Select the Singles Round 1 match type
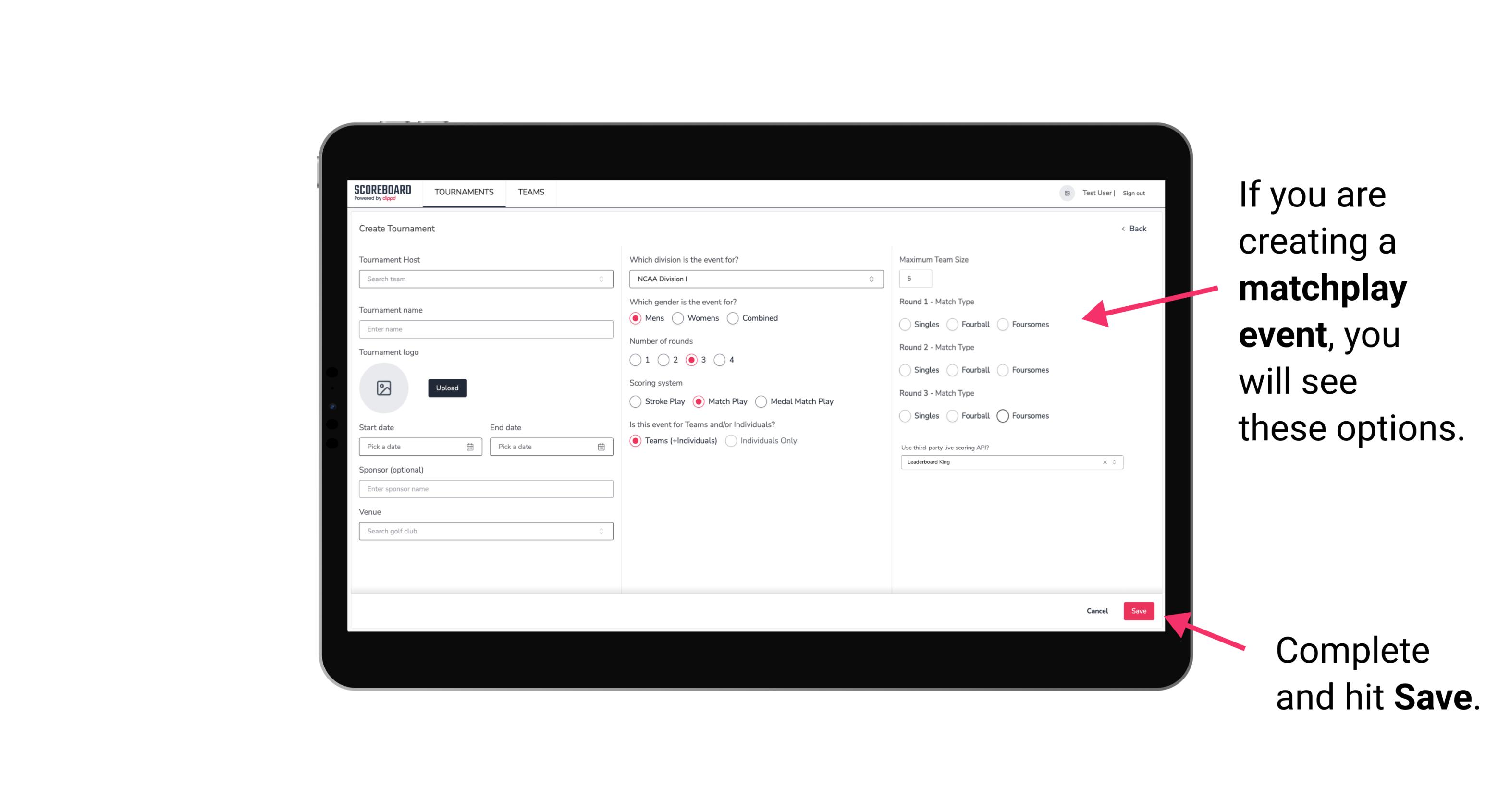This screenshot has height=812, width=1510. pyautogui.click(x=905, y=324)
